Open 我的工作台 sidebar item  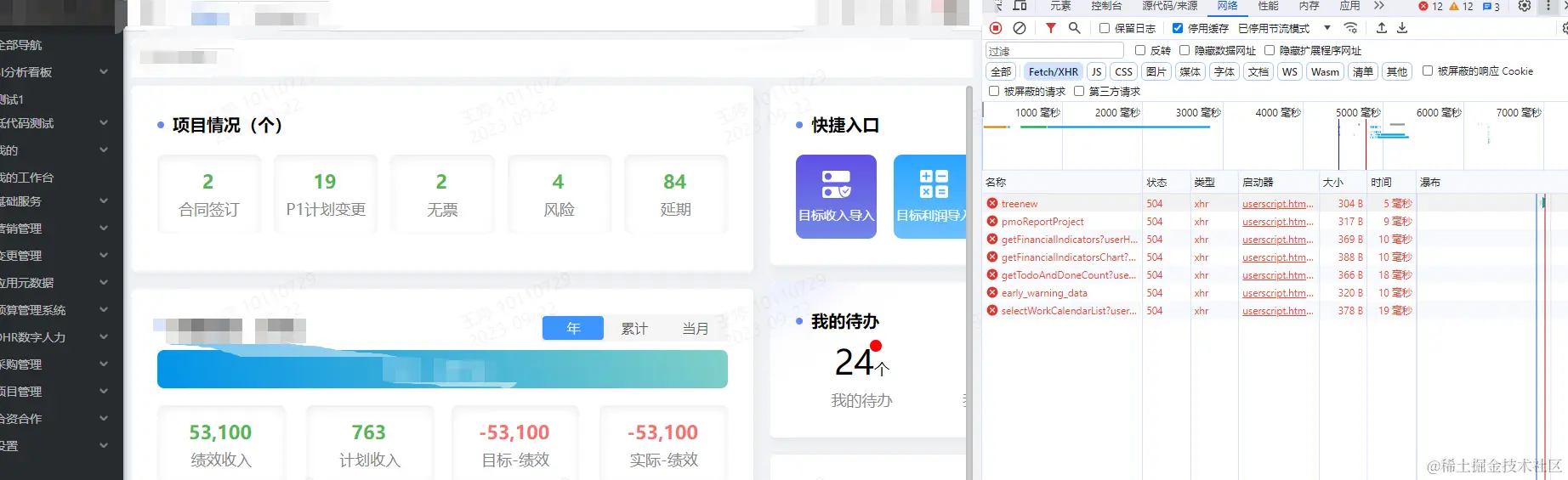click(27, 178)
